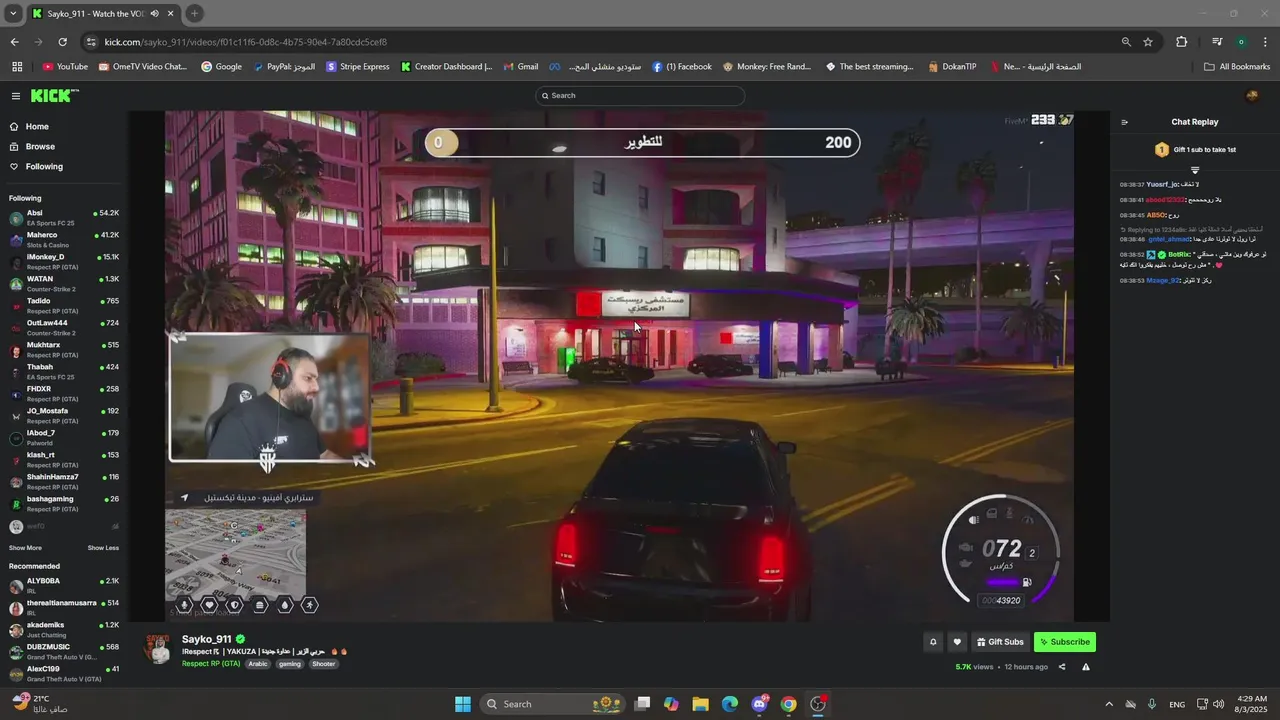Open FHDXR channel in Following list
This screenshot has height=720, width=1280.
click(x=64, y=393)
